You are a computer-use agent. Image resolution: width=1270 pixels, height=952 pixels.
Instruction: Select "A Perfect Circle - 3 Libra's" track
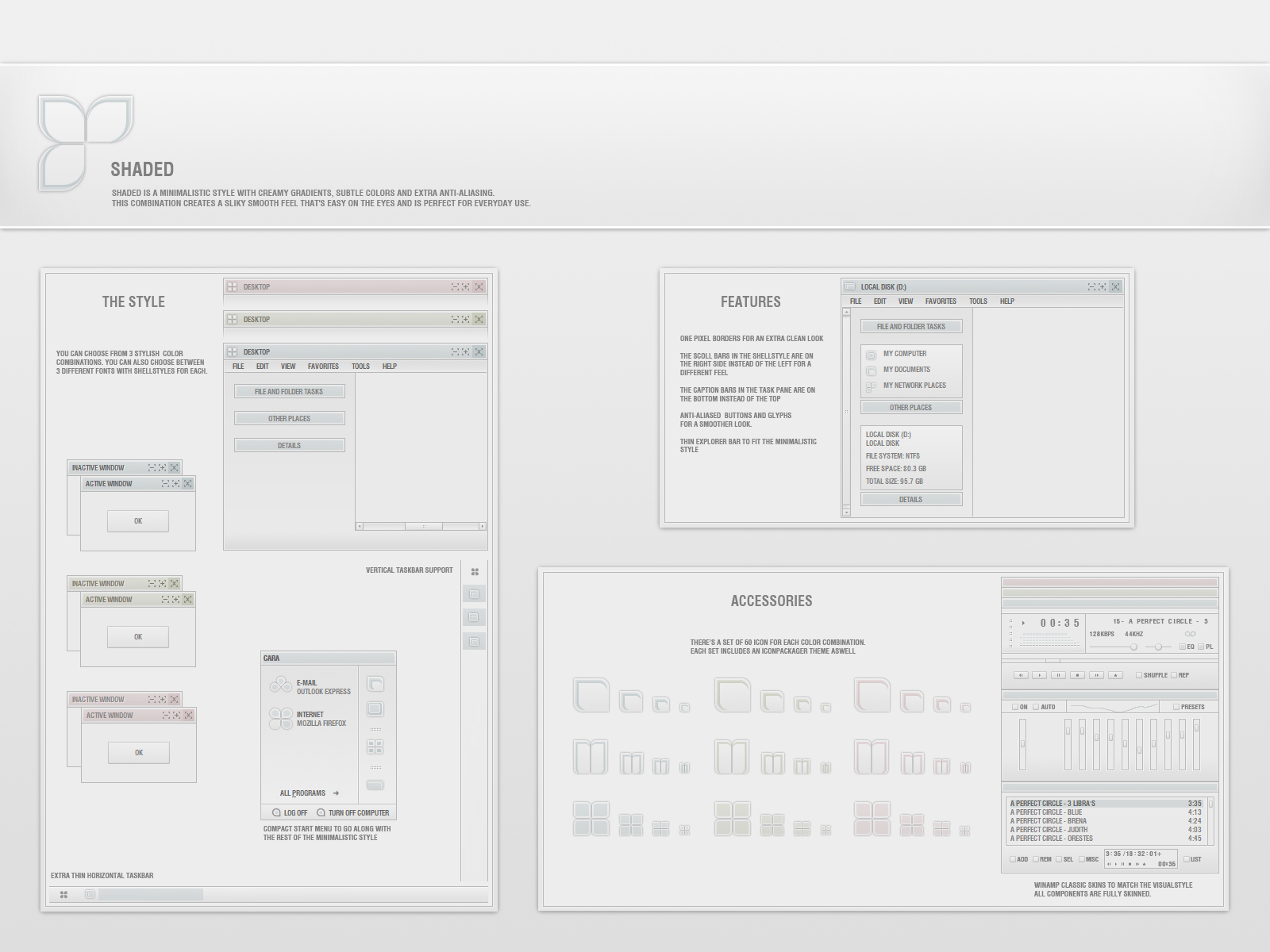[1106, 804]
